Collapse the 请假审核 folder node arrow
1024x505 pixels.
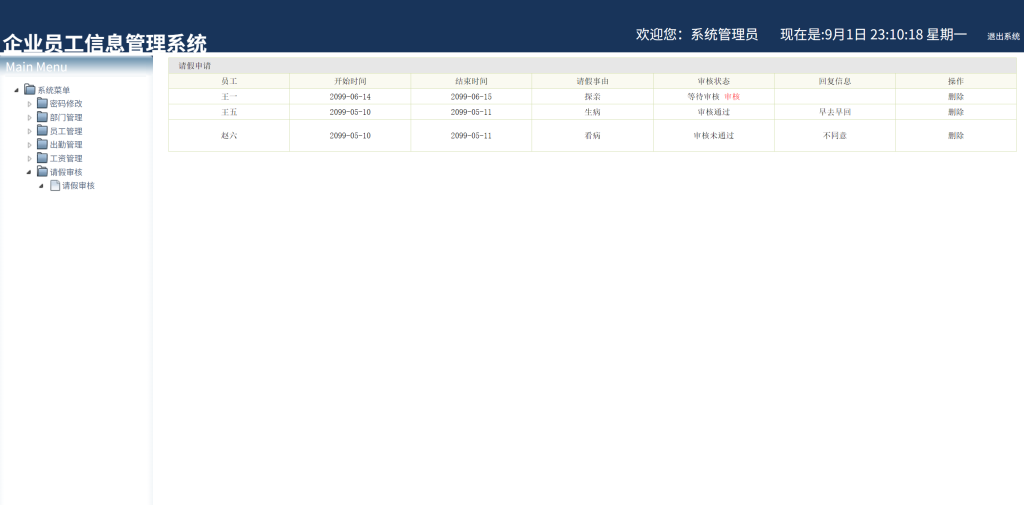(x=29, y=172)
